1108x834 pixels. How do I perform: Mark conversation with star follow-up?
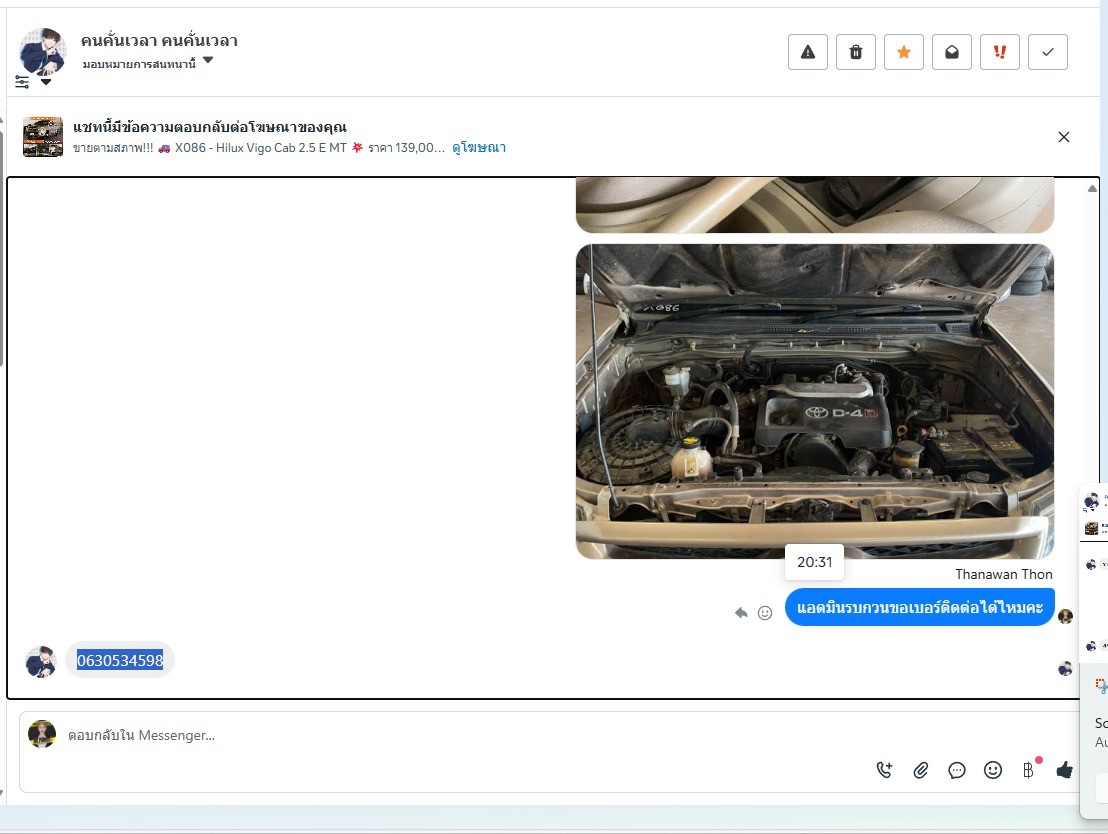(x=904, y=52)
